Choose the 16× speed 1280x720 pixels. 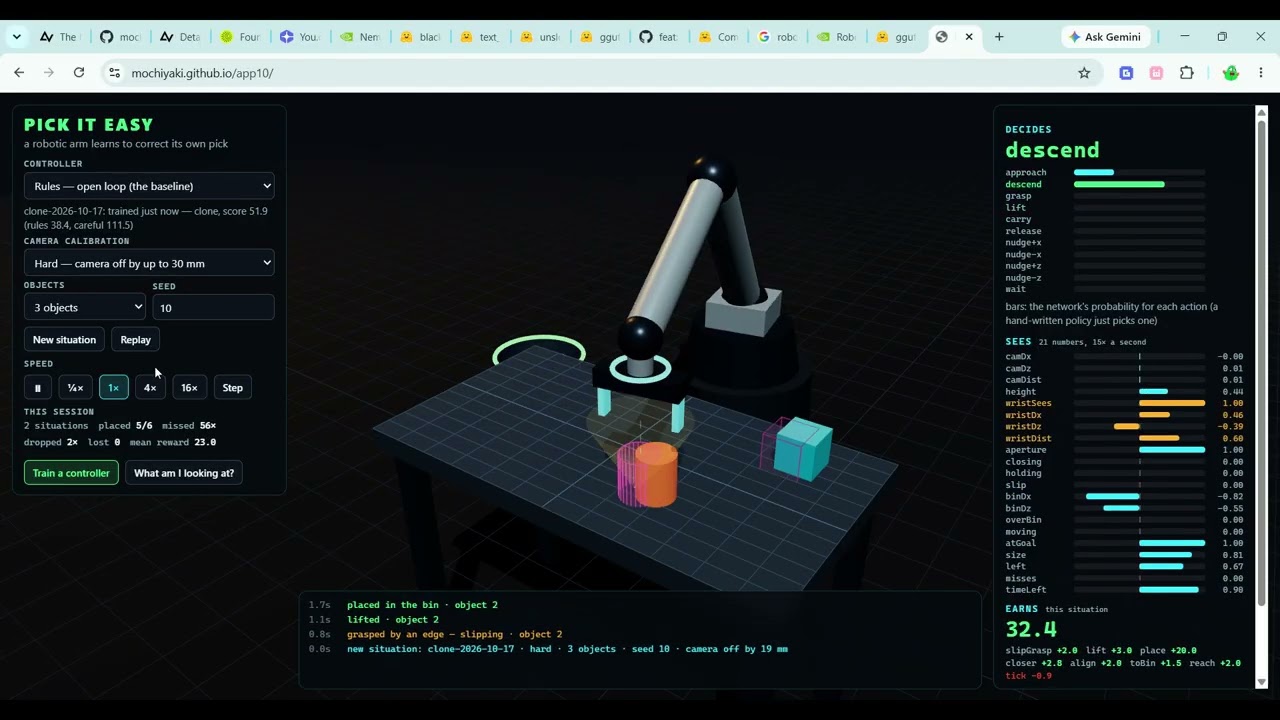(x=189, y=388)
